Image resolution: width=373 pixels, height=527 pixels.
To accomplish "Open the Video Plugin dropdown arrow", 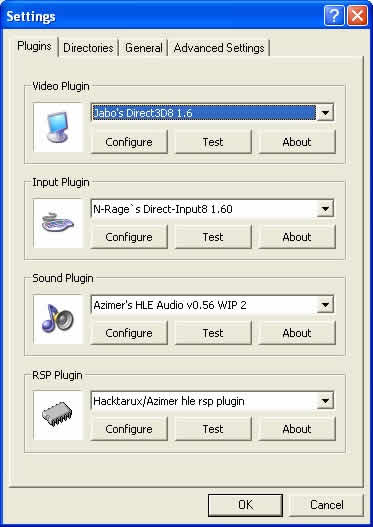I will point(325,113).
